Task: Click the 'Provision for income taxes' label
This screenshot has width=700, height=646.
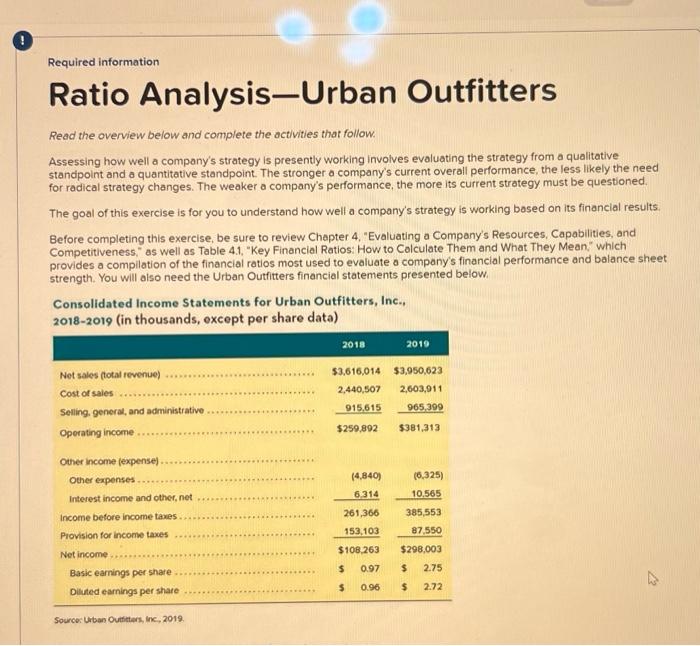Action: pos(114,535)
